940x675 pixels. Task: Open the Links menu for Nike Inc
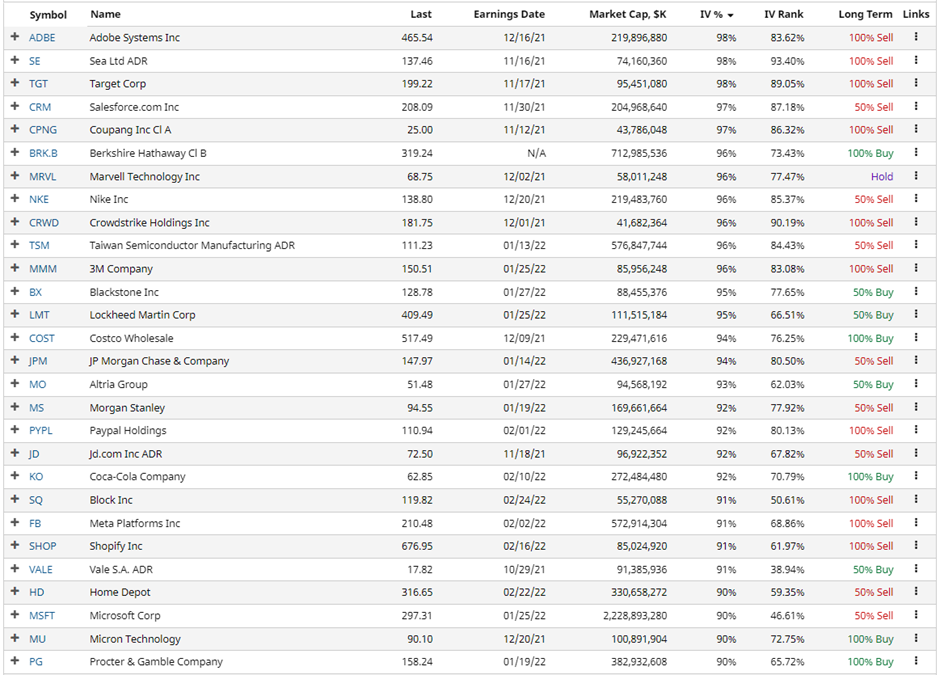[916, 199]
